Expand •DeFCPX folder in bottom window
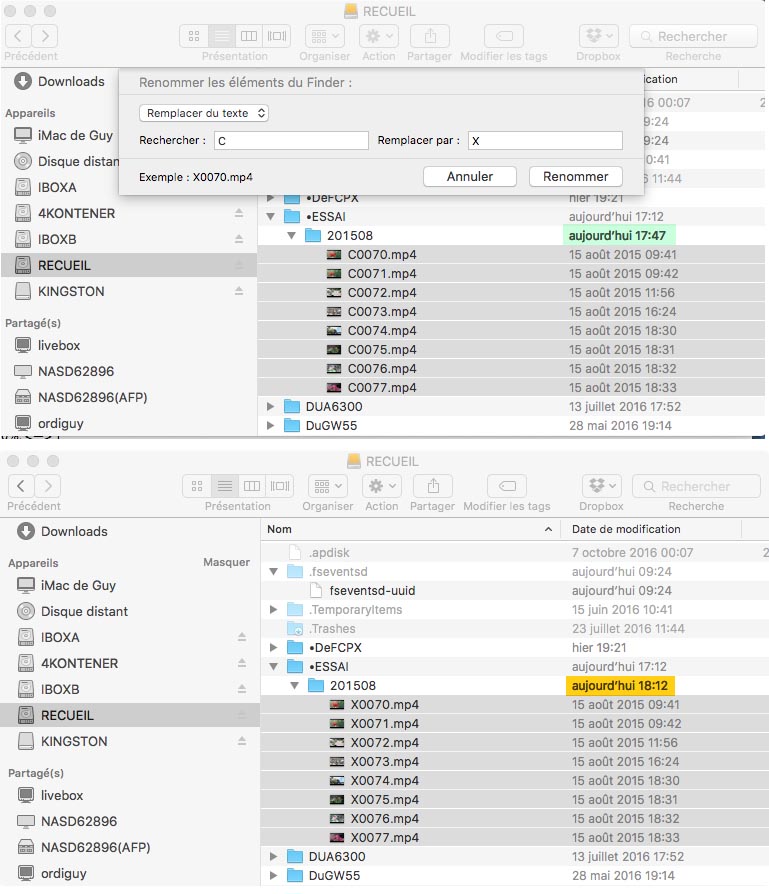769x894 pixels. (x=274, y=648)
